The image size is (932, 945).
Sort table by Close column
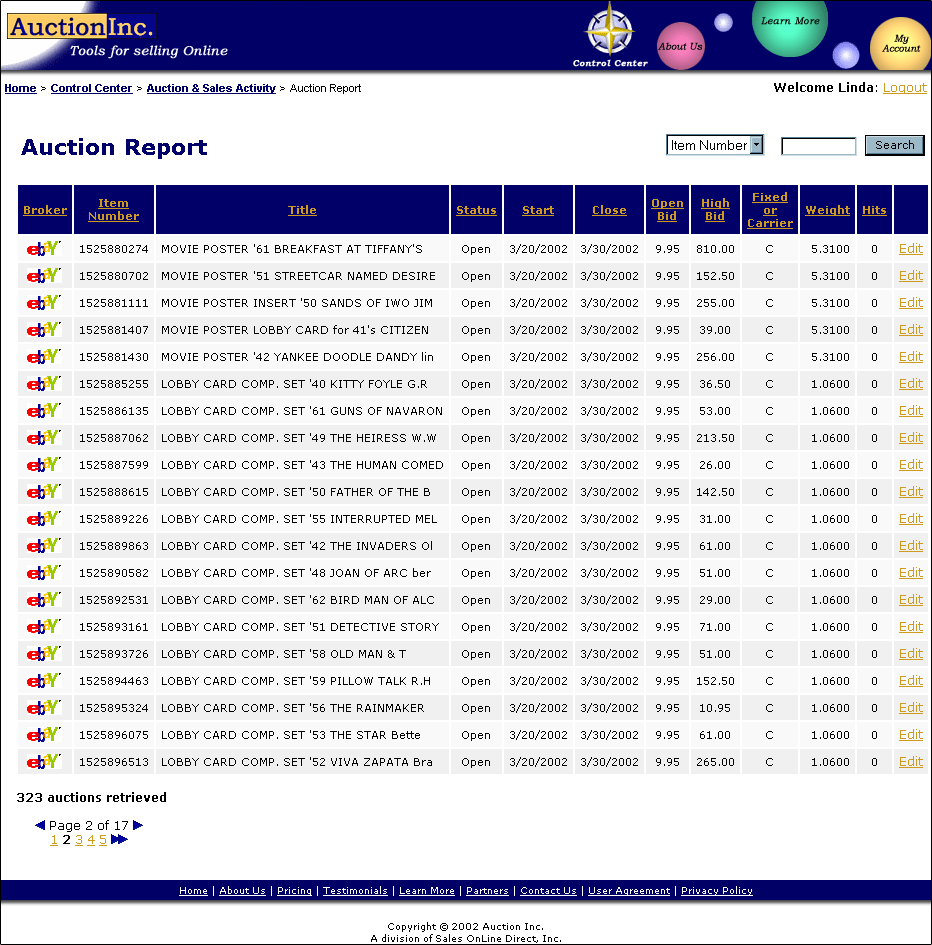coord(609,210)
